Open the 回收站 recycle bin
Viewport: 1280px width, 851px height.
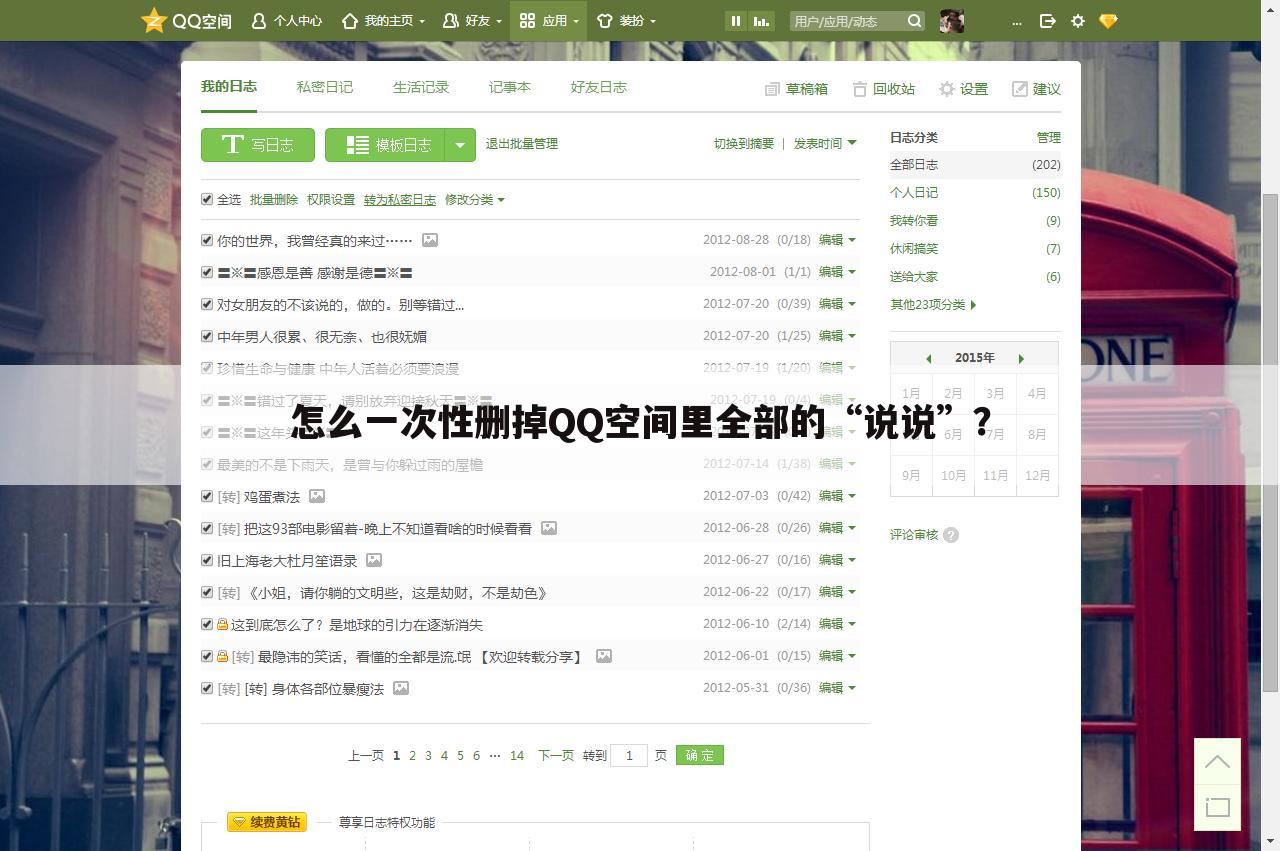884,89
